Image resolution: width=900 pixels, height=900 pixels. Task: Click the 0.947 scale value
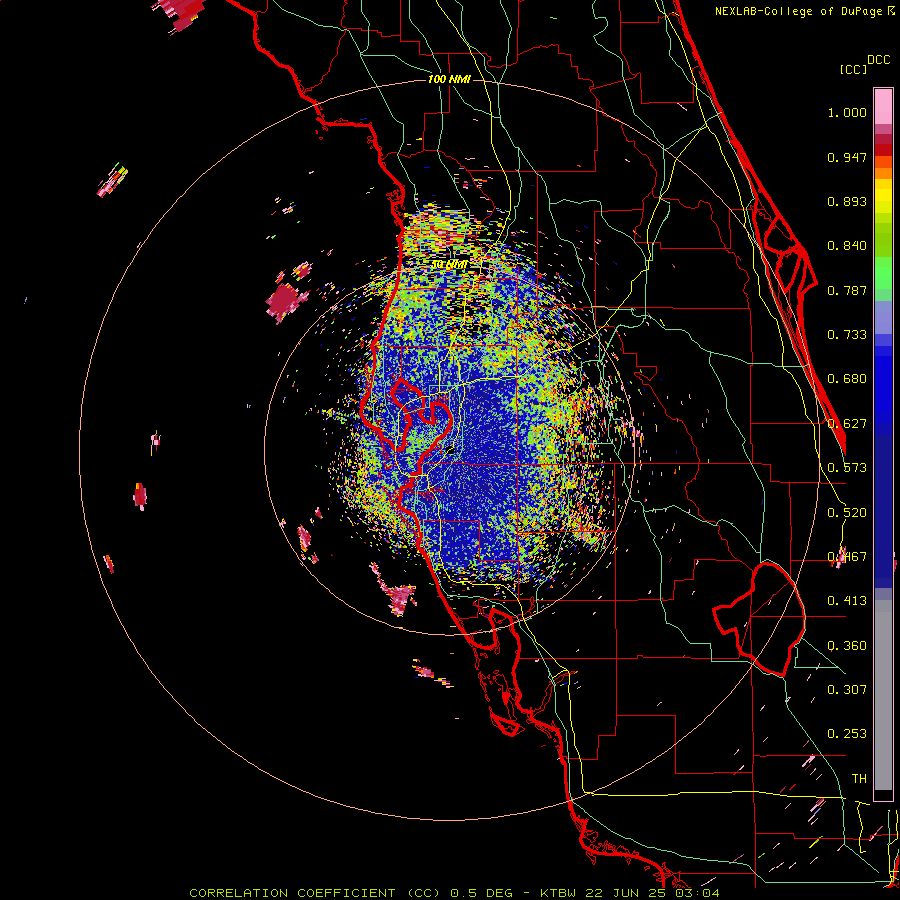847,157
